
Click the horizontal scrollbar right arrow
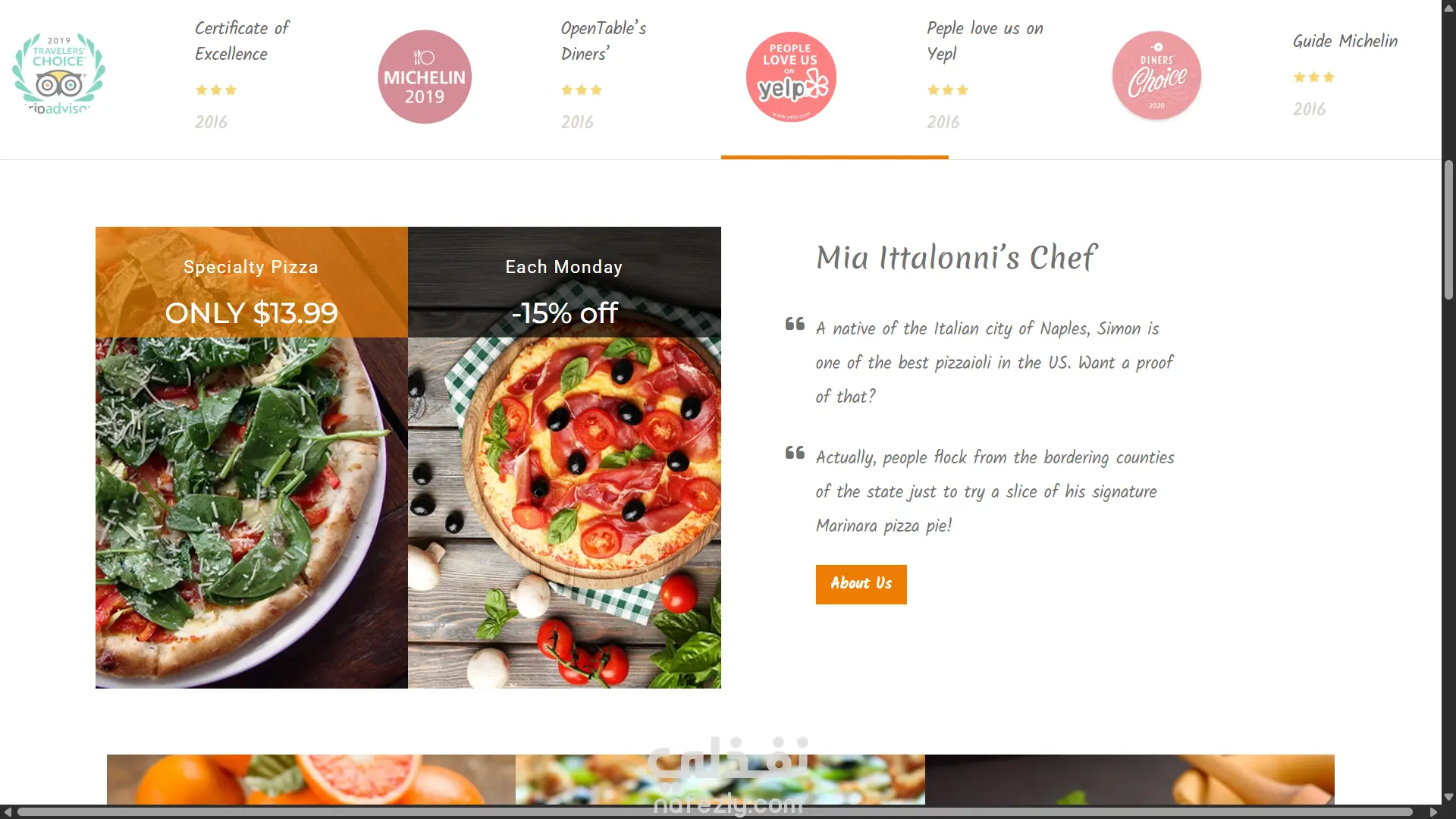(1433, 812)
